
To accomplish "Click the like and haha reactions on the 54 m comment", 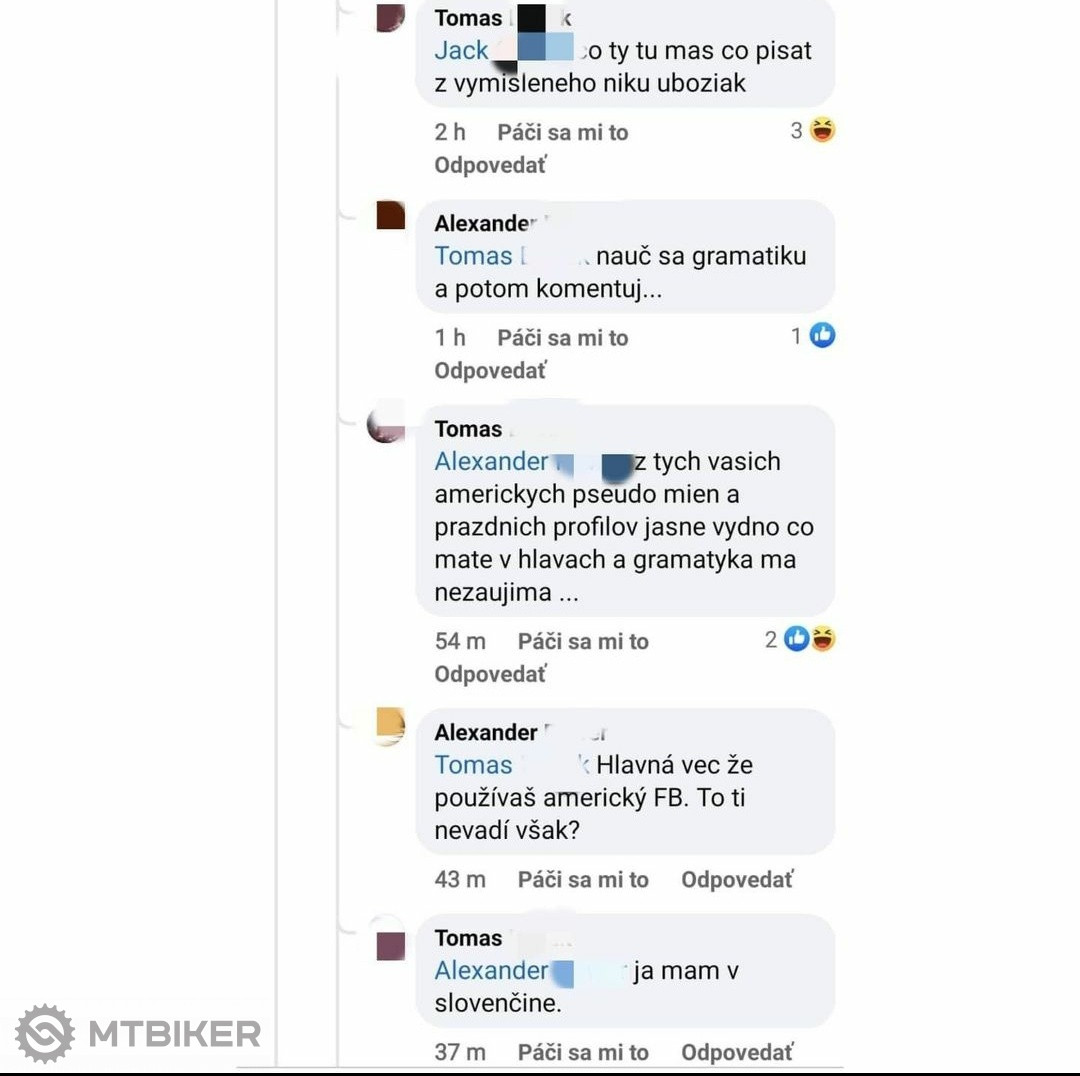I will pyautogui.click(x=810, y=639).
